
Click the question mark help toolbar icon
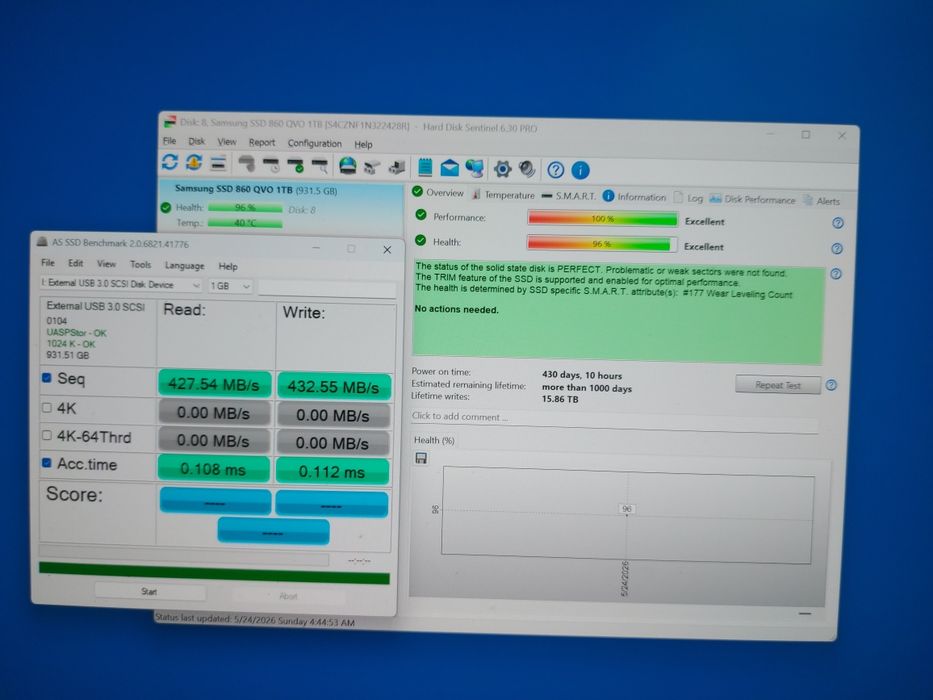tap(556, 170)
